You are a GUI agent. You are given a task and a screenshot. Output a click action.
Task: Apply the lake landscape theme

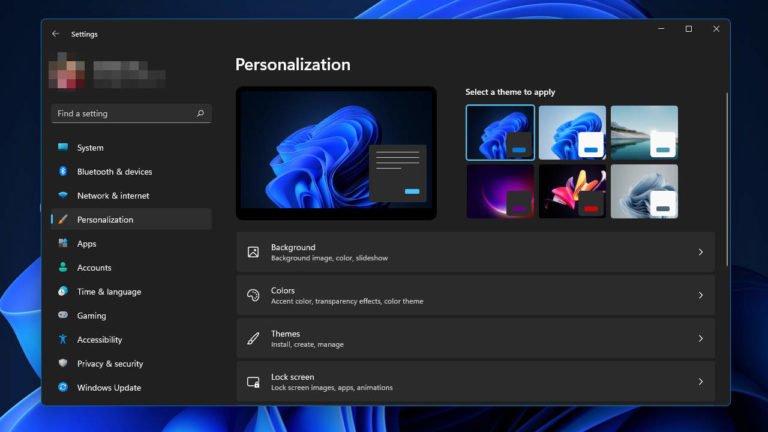coord(644,132)
